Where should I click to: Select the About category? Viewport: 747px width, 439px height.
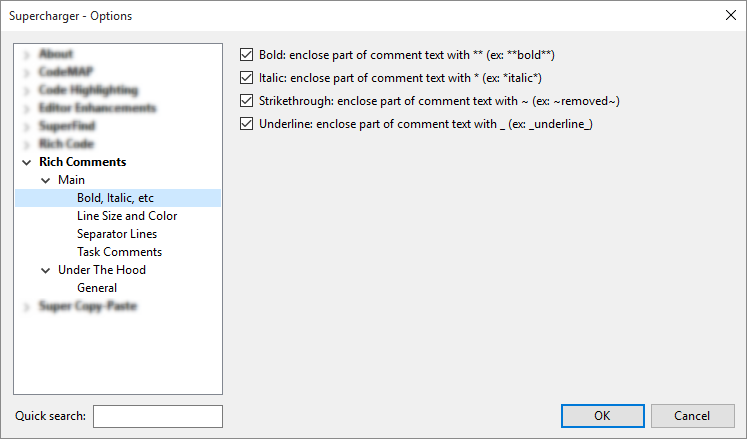point(56,54)
